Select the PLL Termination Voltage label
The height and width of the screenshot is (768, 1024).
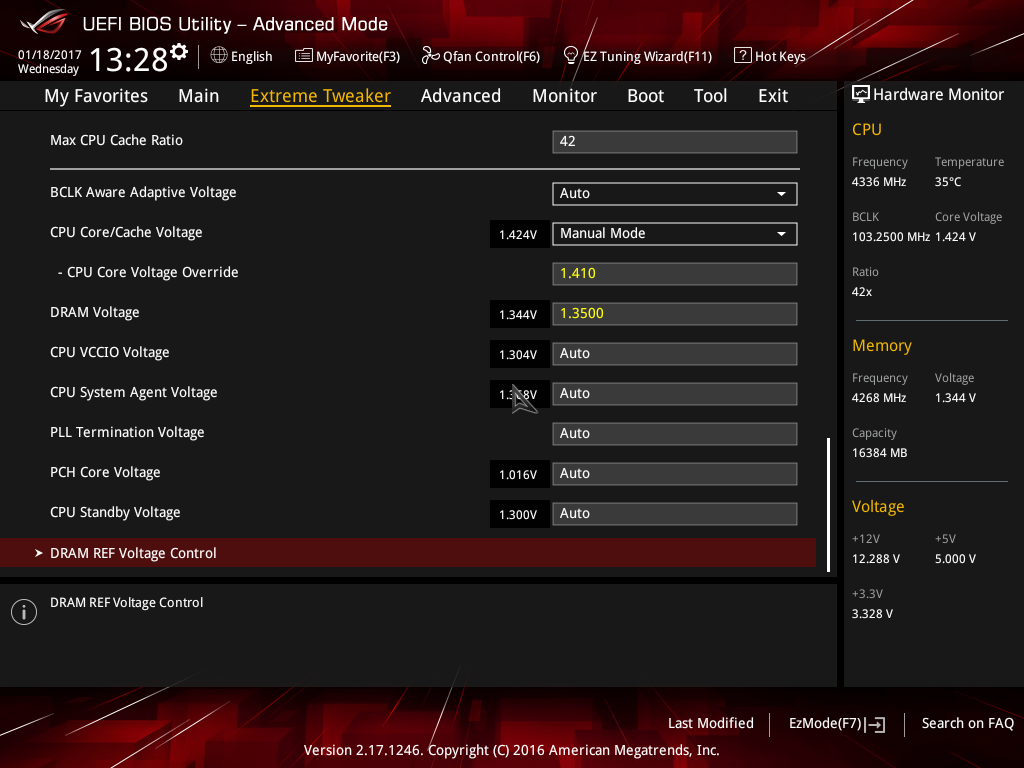click(x=127, y=432)
